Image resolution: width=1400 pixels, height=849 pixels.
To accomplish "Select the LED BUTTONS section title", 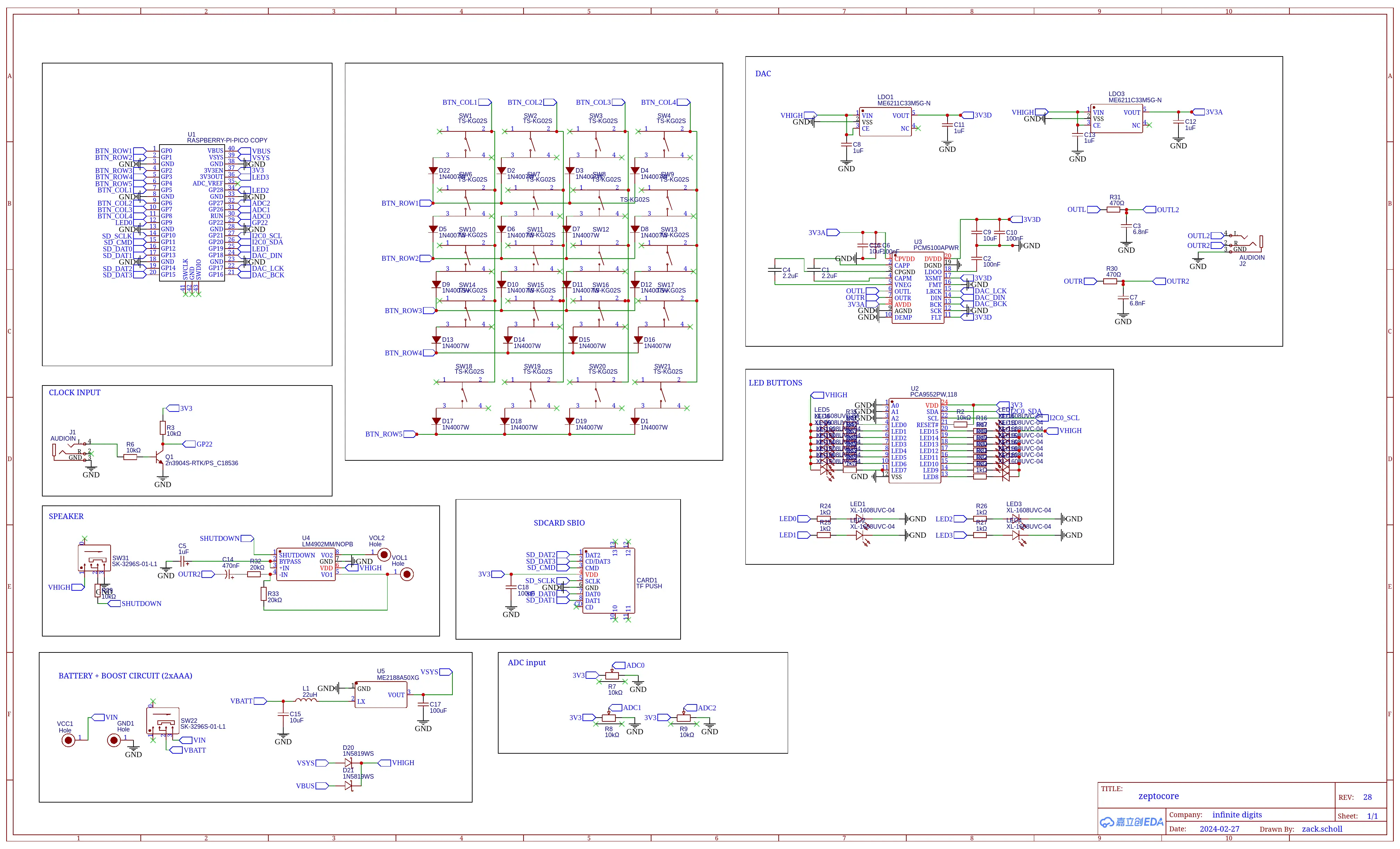I will (x=775, y=383).
